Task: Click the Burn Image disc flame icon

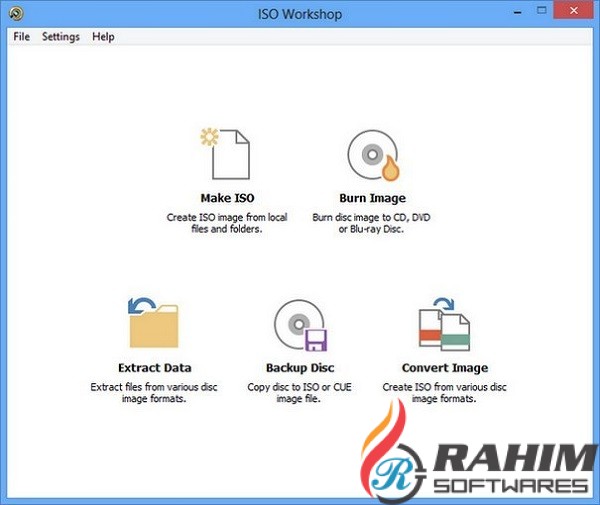Action: click(x=373, y=155)
